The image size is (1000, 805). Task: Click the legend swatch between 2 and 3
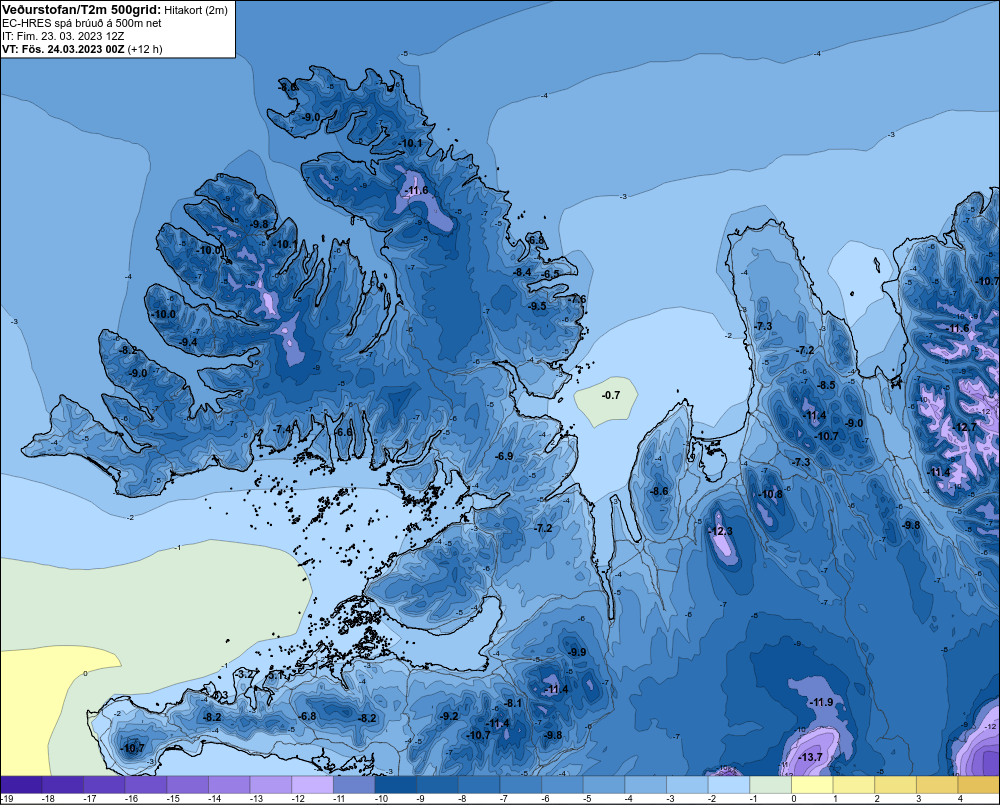895,785
